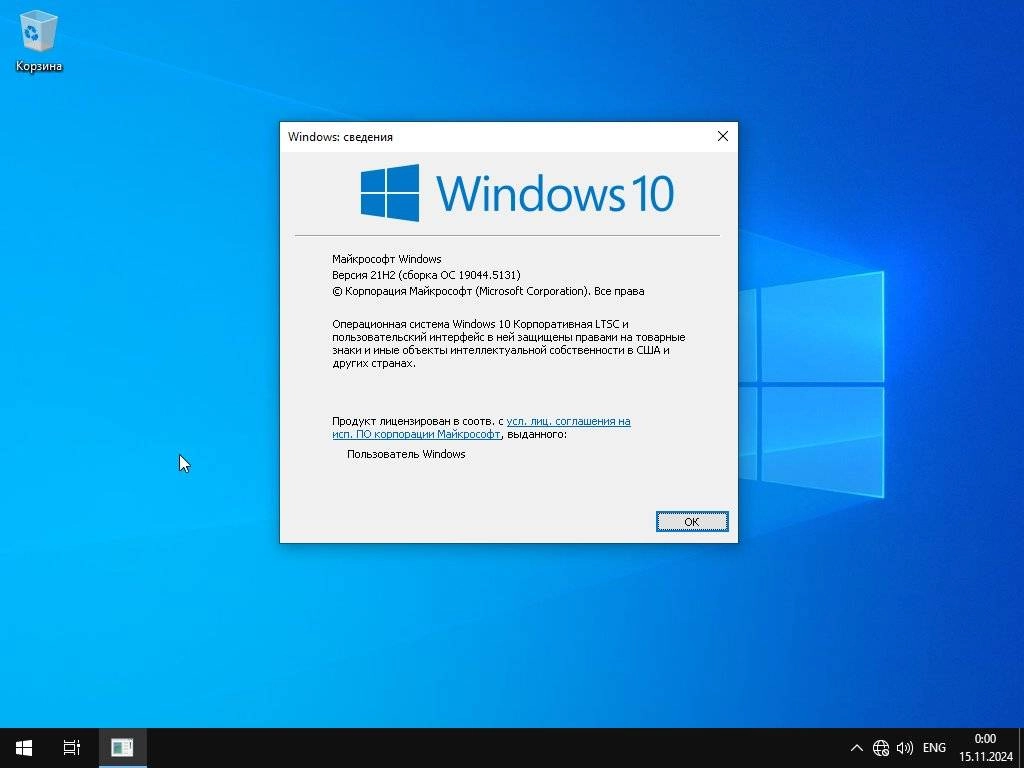Open the Windows Start menu
The width and height of the screenshot is (1024, 768).
[24, 748]
